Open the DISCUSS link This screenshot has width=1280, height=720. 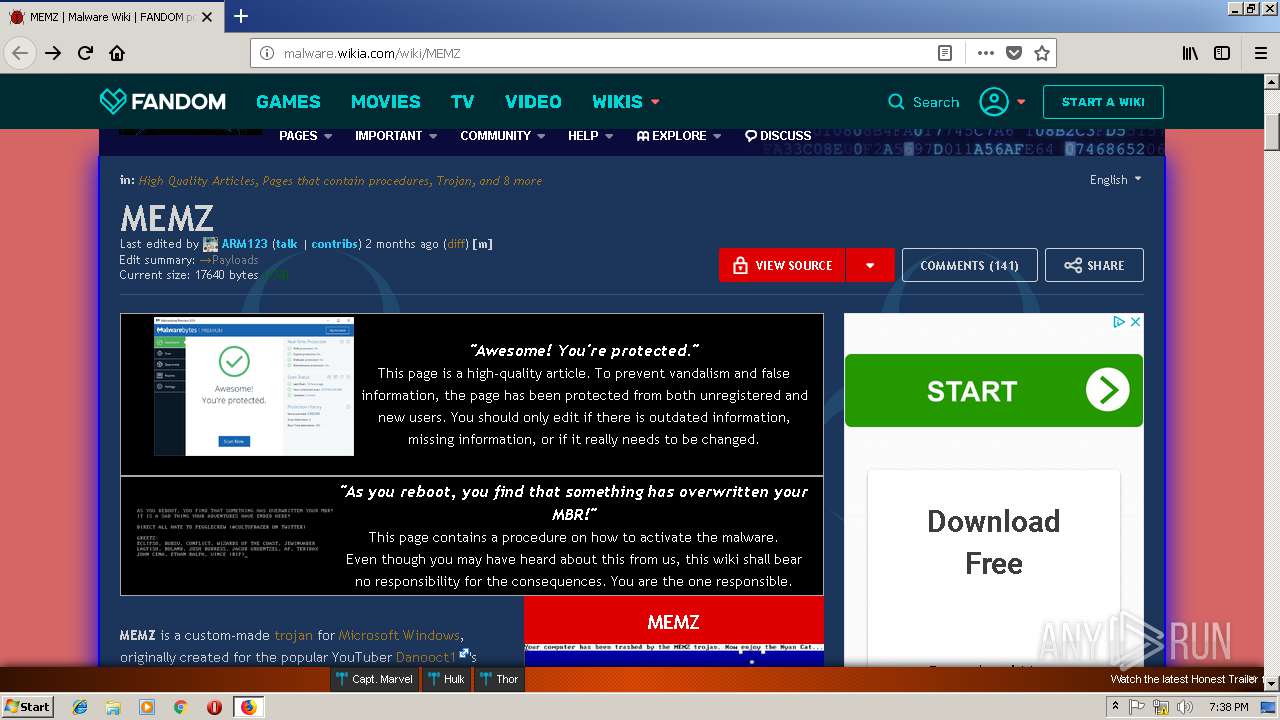pyautogui.click(x=778, y=136)
